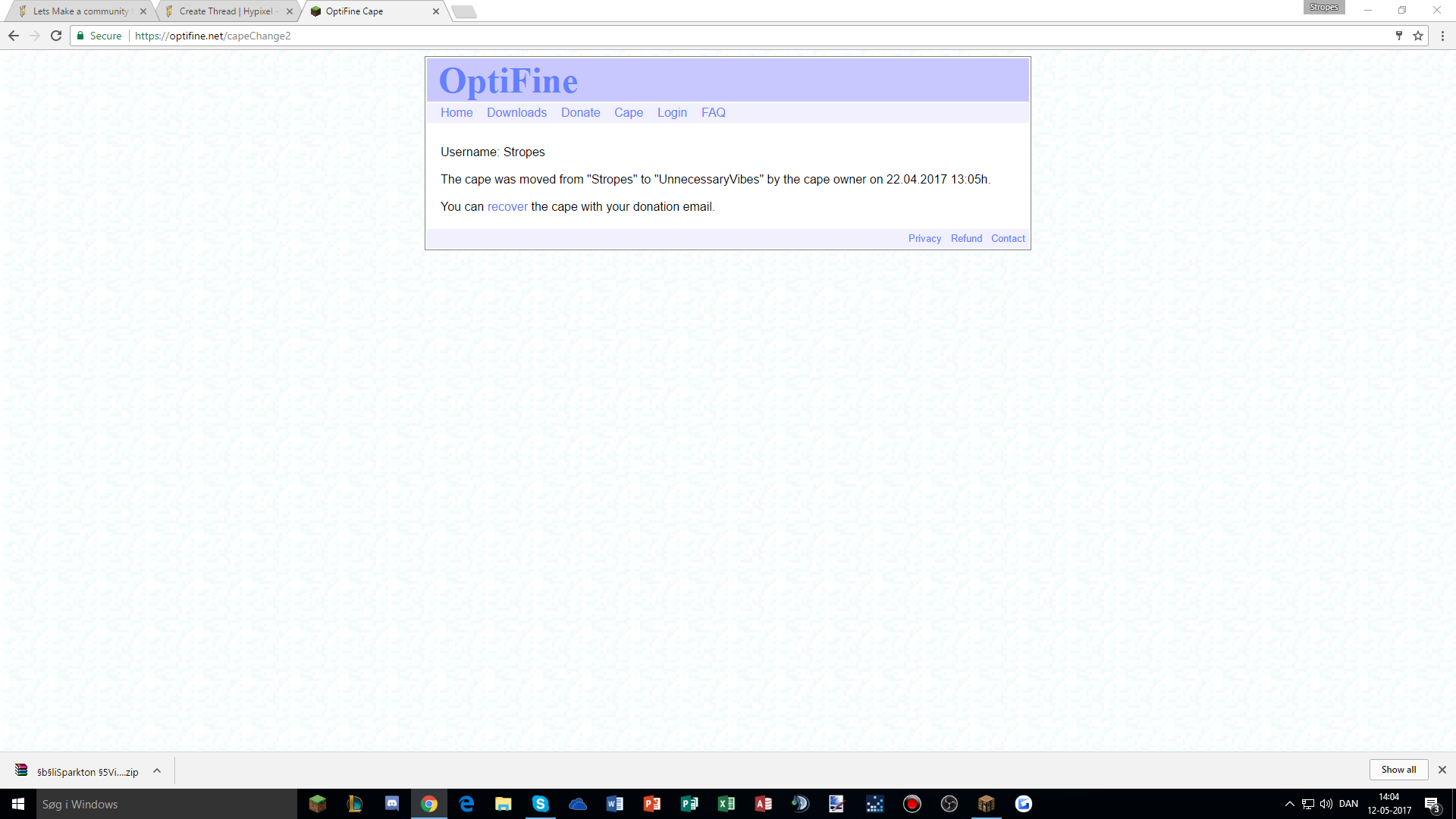The image size is (1456, 819).
Task: Open the Chrome three-dot menu
Action: (1442, 36)
